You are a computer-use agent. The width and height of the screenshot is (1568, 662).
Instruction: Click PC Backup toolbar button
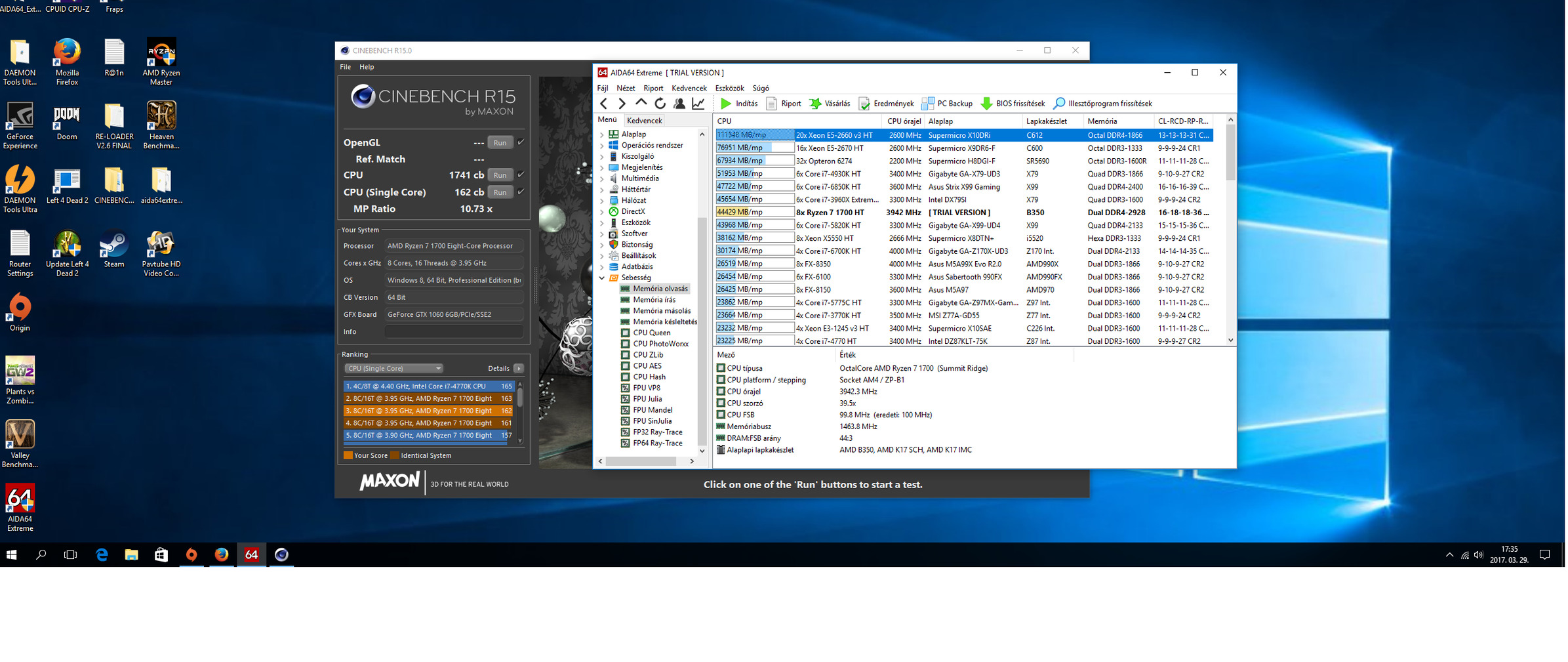(x=947, y=104)
